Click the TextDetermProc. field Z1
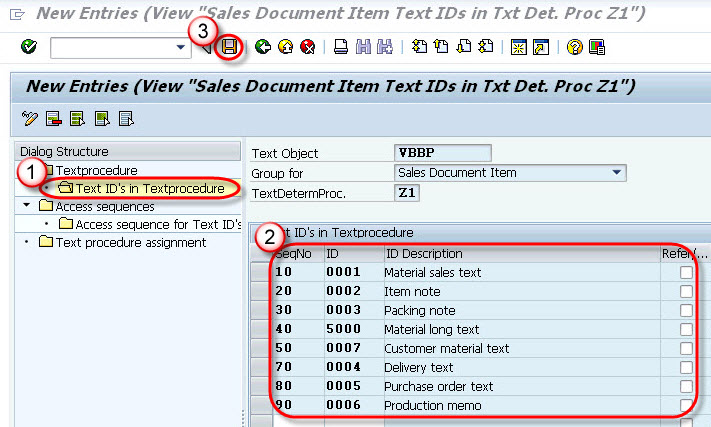The height and width of the screenshot is (427, 711). (x=407, y=192)
